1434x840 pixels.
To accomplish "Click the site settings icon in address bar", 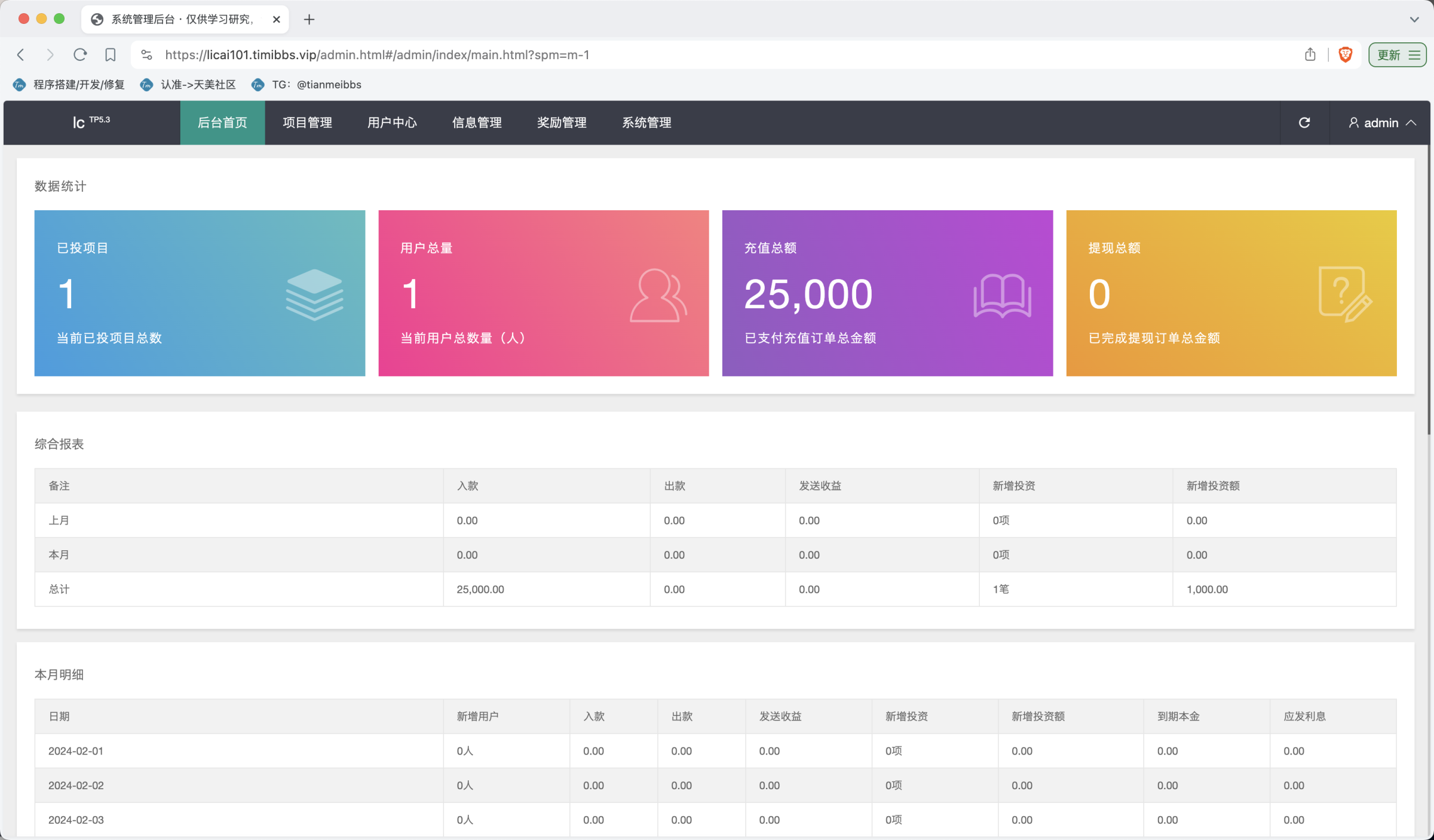I will coord(146,55).
